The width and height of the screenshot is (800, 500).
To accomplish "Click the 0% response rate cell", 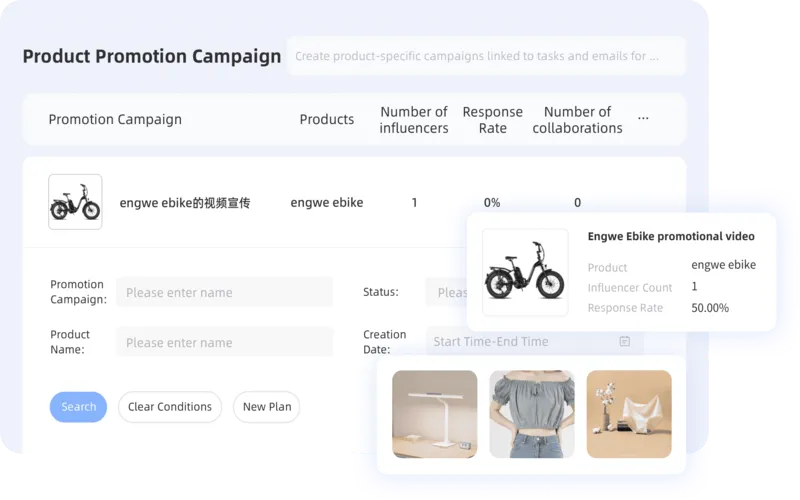I will coord(492,203).
